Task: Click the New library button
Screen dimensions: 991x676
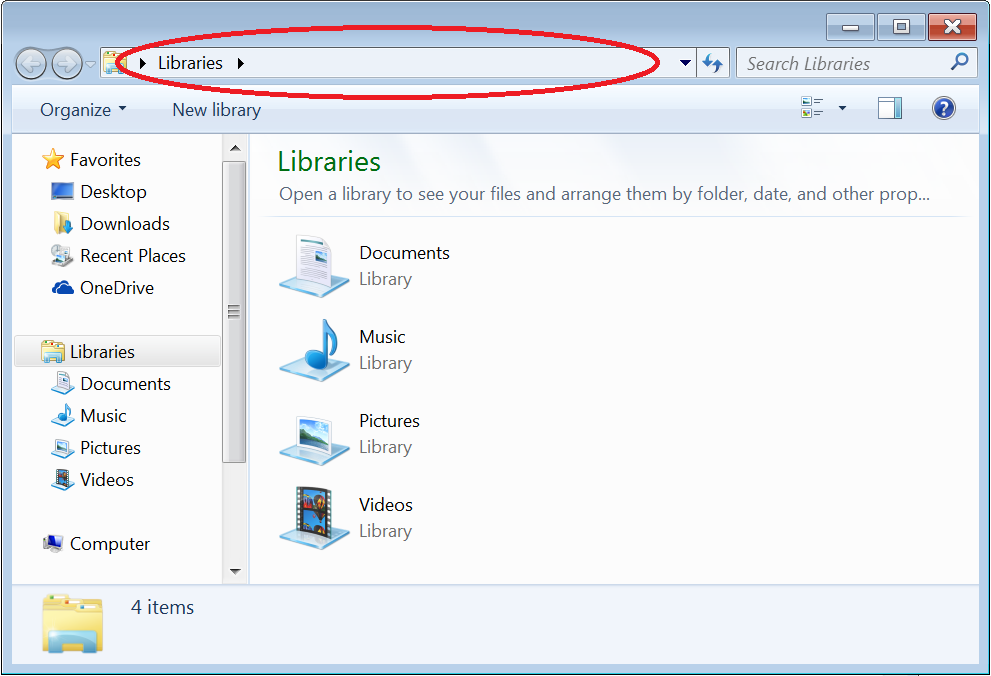Action: pos(216,110)
